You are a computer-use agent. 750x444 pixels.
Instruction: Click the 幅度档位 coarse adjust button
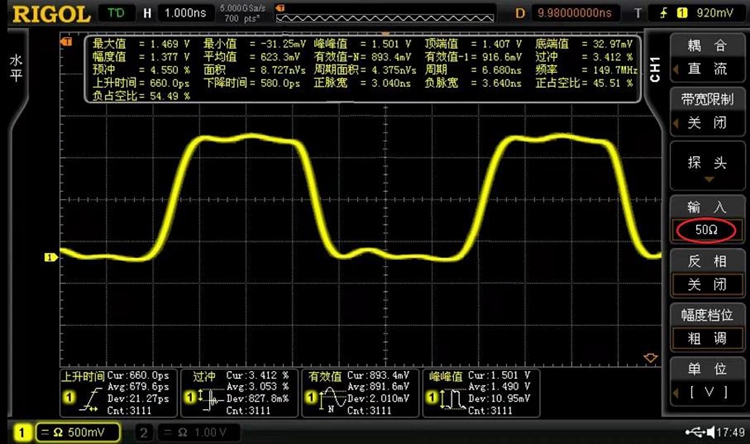point(706,326)
